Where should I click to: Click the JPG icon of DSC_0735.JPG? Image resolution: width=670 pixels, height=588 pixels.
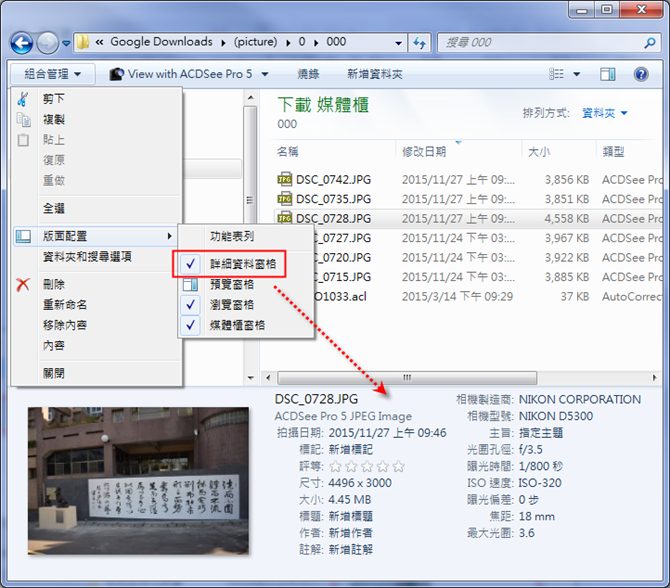(285, 199)
